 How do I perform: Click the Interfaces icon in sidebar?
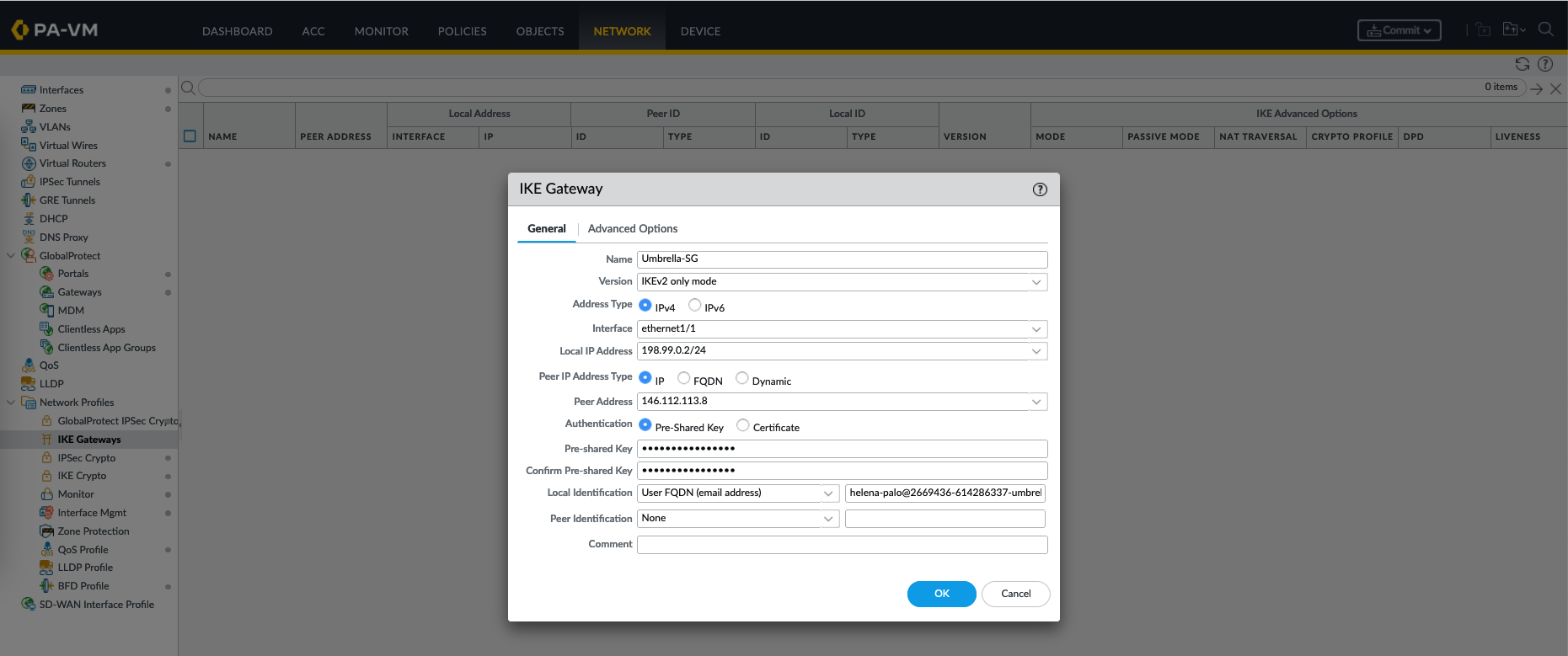(29, 90)
